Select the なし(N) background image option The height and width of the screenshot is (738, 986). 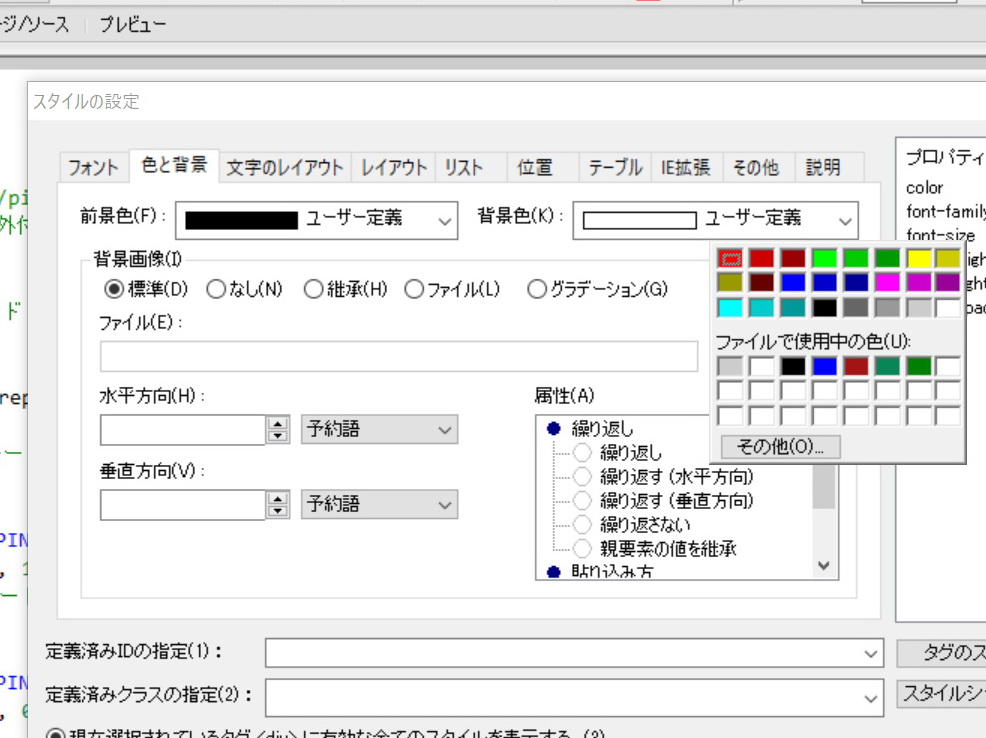(217, 290)
